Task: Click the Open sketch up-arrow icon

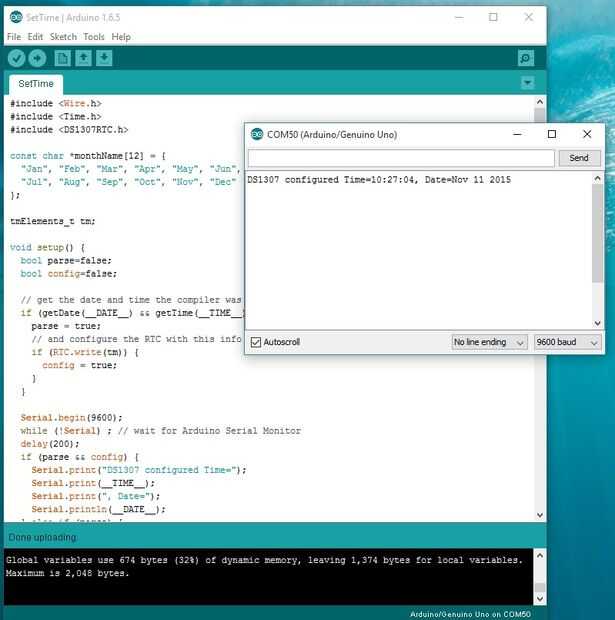Action: point(83,59)
